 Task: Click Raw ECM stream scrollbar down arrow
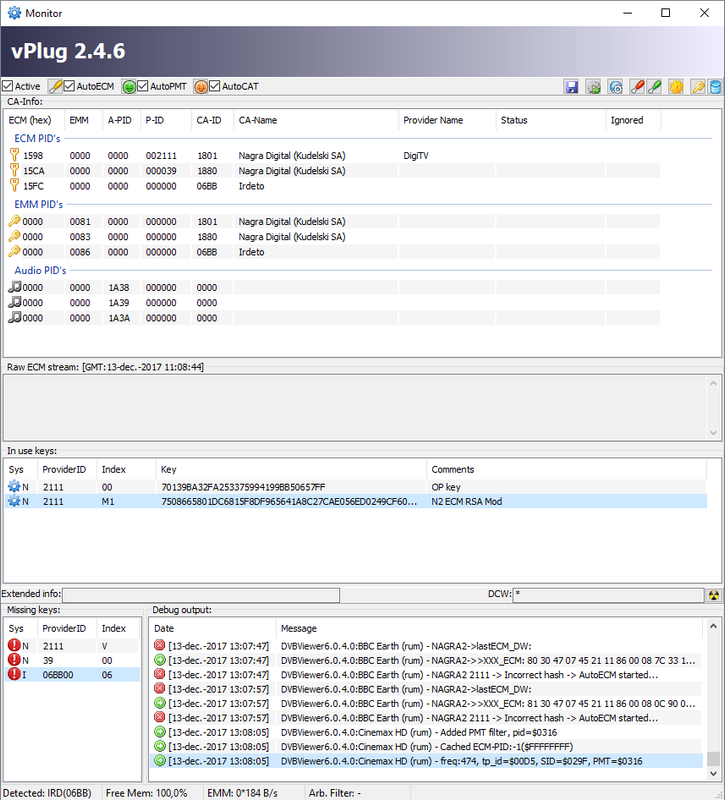[713, 433]
